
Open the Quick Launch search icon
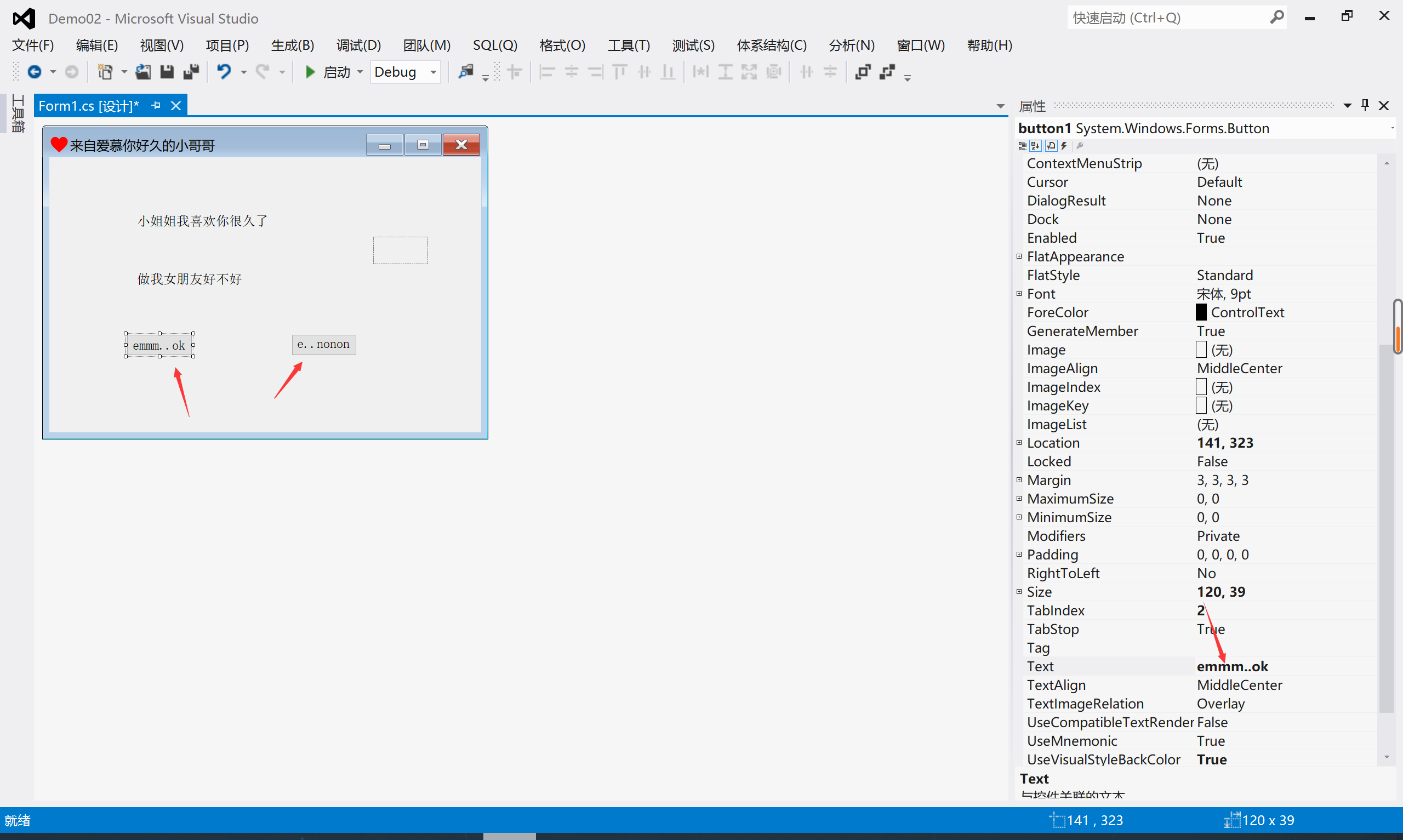point(1276,18)
